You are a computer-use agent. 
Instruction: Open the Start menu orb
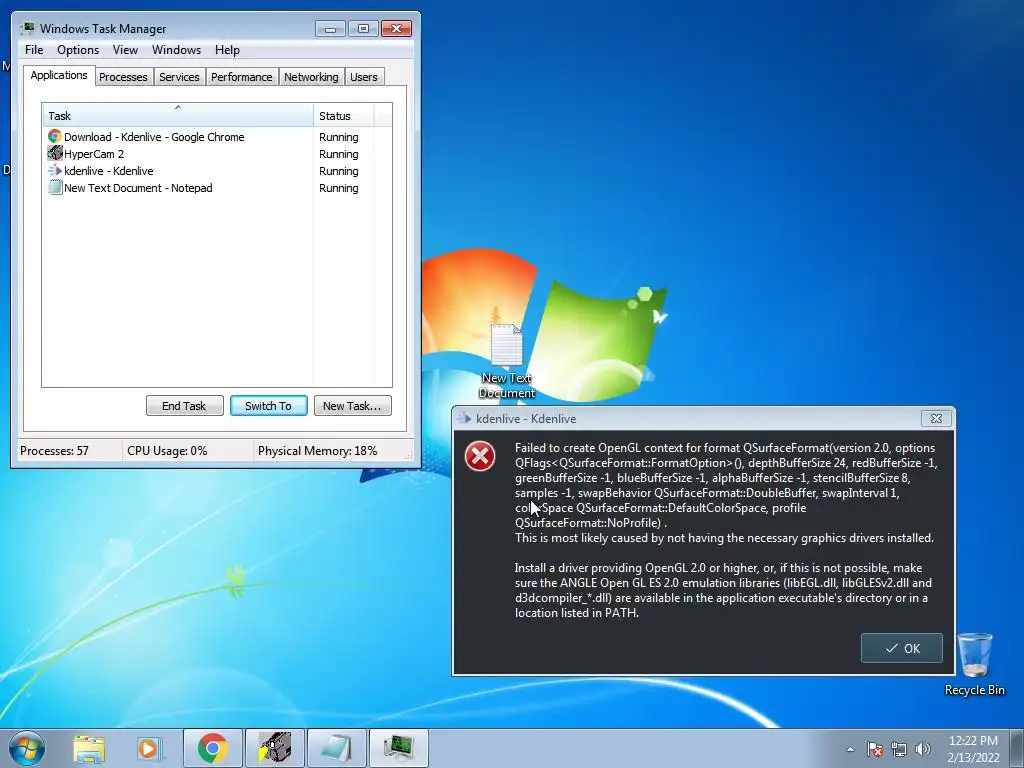tap(27, 748)
